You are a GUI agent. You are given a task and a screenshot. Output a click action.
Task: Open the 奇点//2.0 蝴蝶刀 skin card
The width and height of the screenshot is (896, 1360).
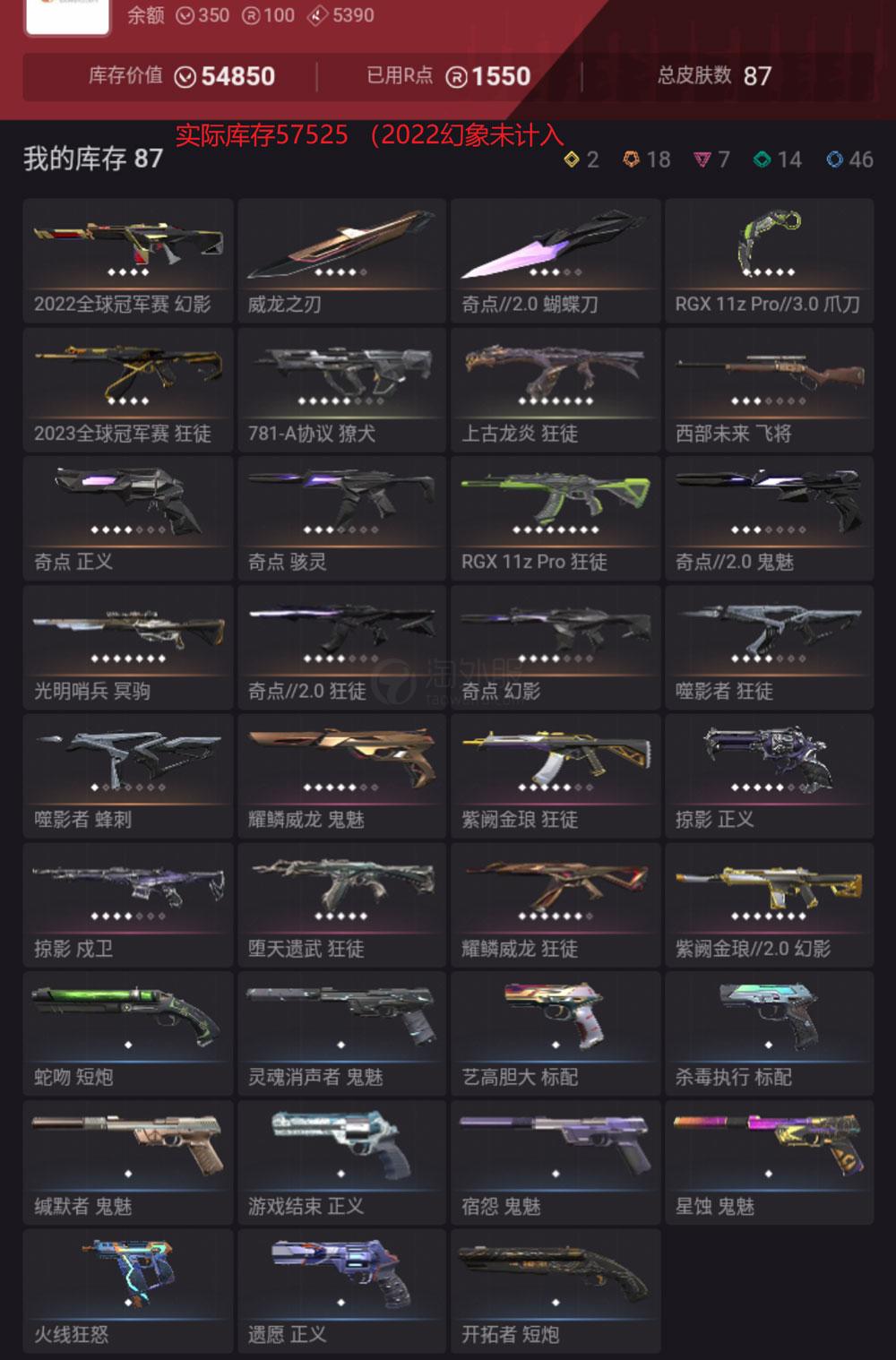pos(556,261)
